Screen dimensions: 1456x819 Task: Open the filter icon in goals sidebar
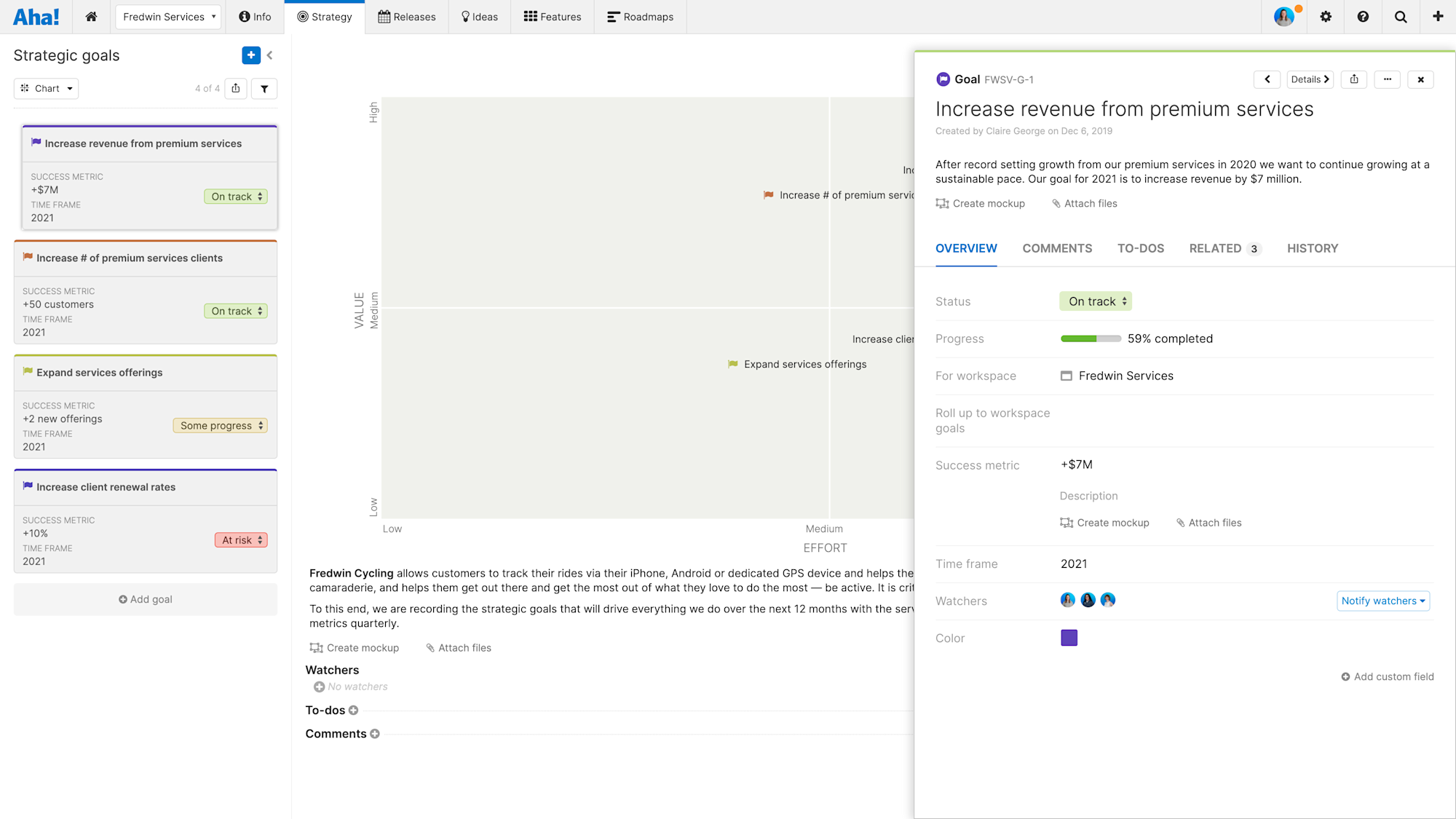[264, 89]
